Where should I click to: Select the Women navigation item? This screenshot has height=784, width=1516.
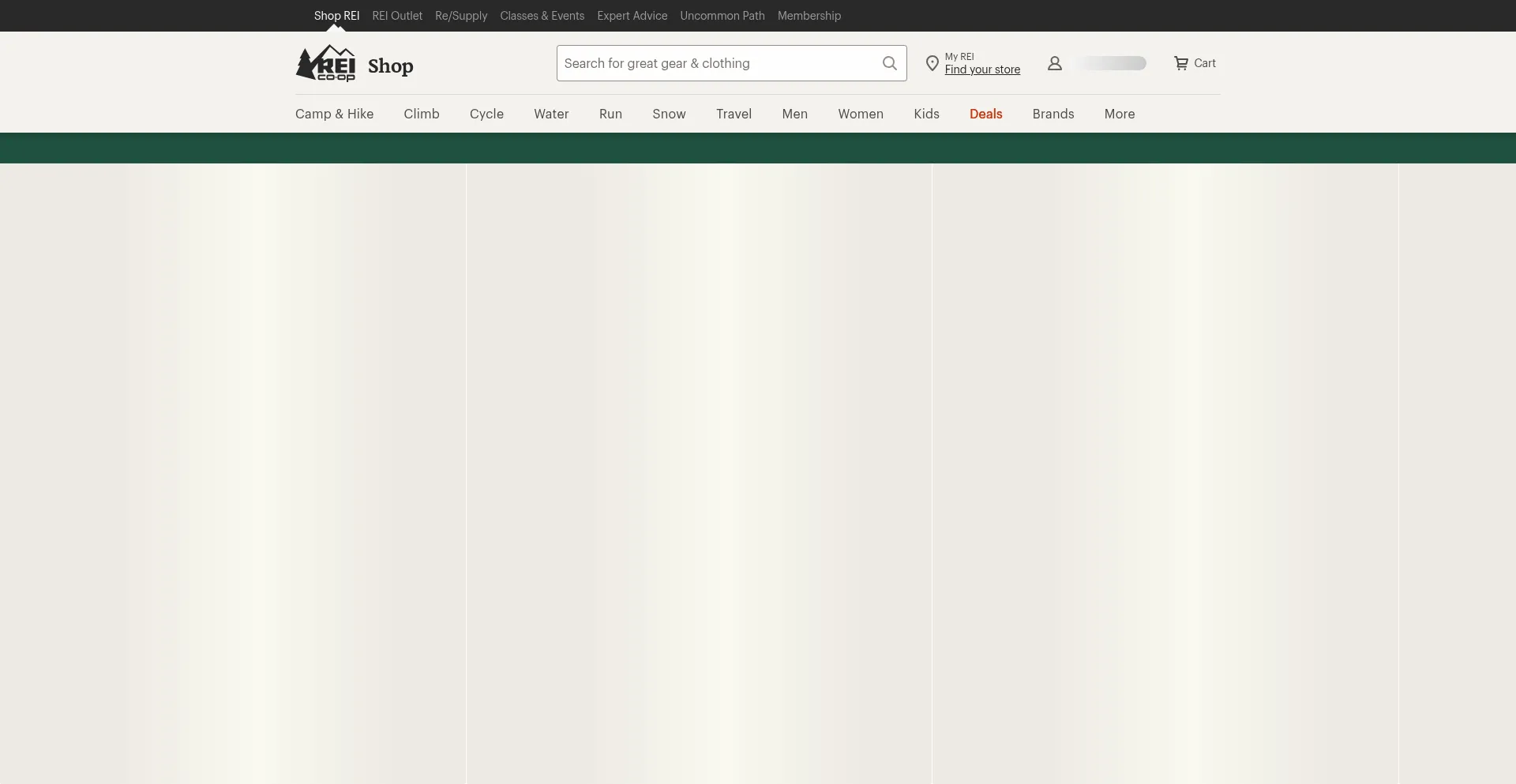860,114
